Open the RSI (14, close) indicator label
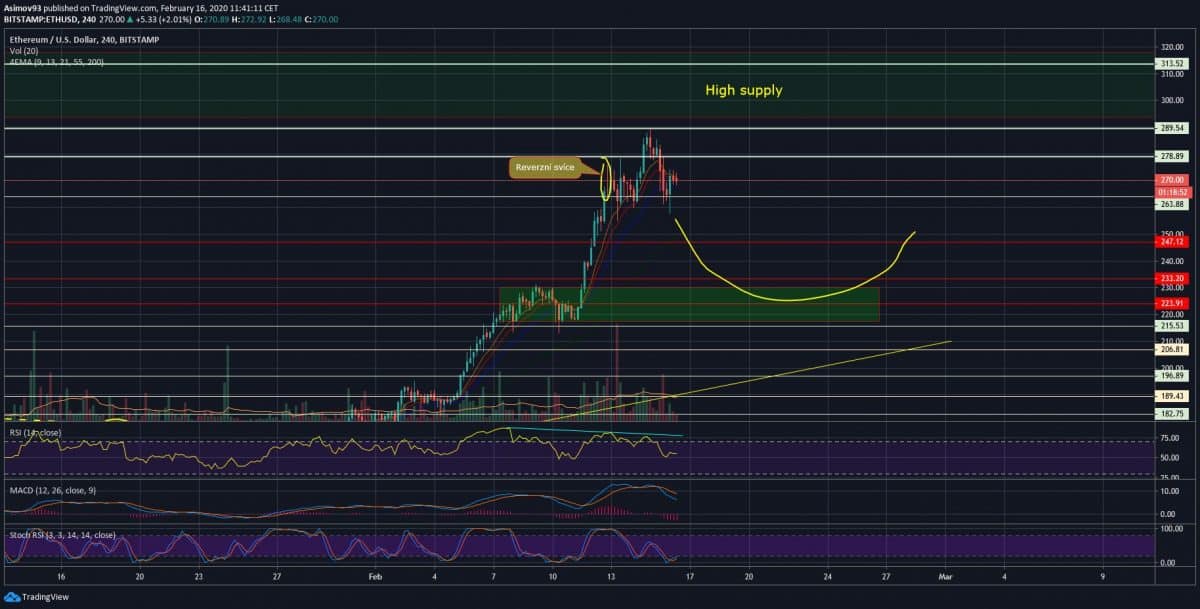 pos(36,432)
